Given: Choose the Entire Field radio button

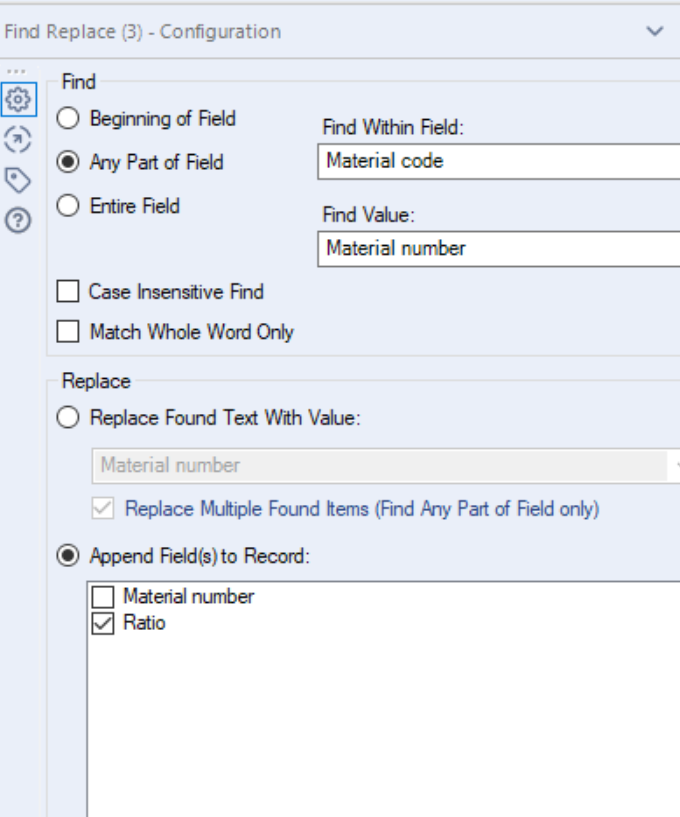Looking at the screenshot, I should point(68,206).
